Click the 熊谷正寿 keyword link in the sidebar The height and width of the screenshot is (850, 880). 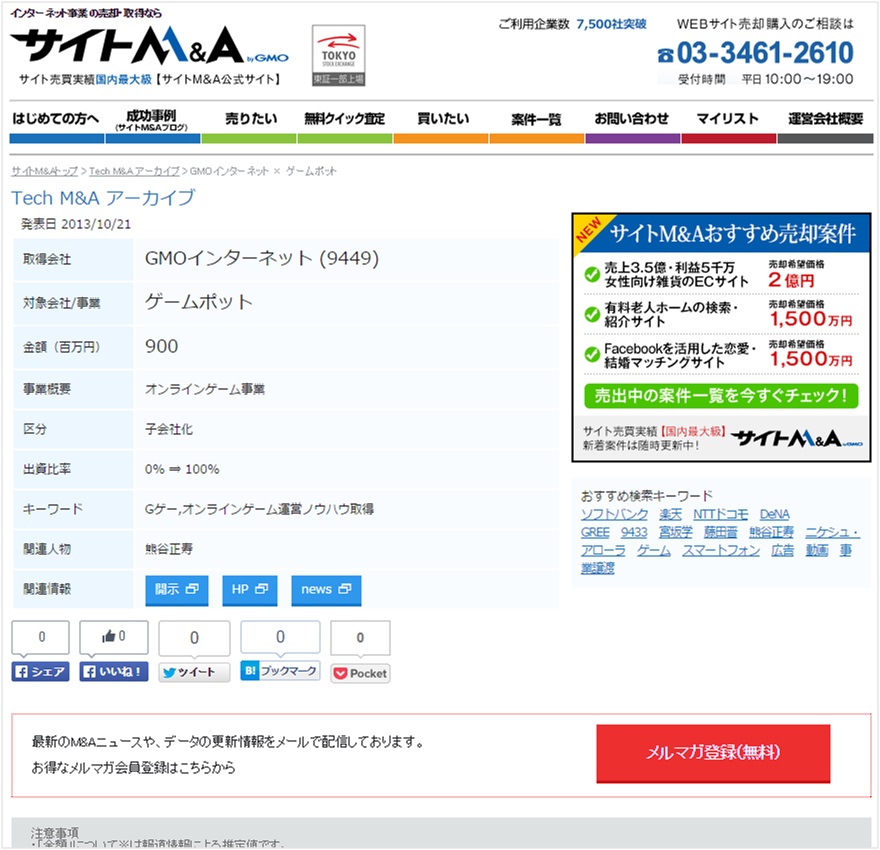[771, 532]
